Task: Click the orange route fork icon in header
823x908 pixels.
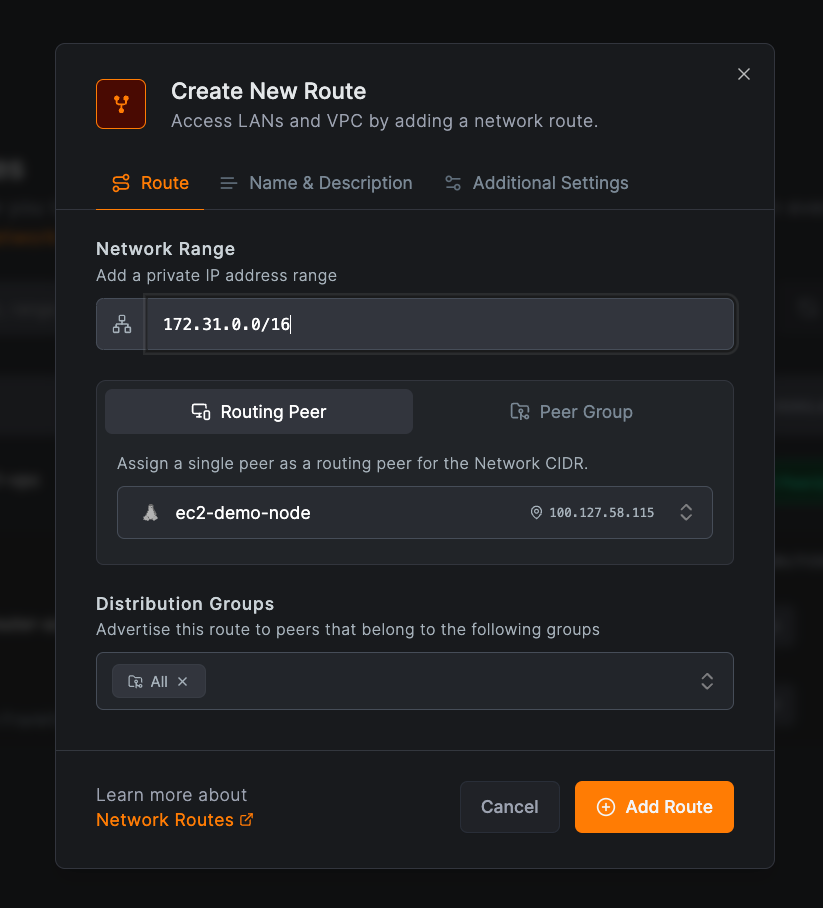Action: tap(121, 104)
